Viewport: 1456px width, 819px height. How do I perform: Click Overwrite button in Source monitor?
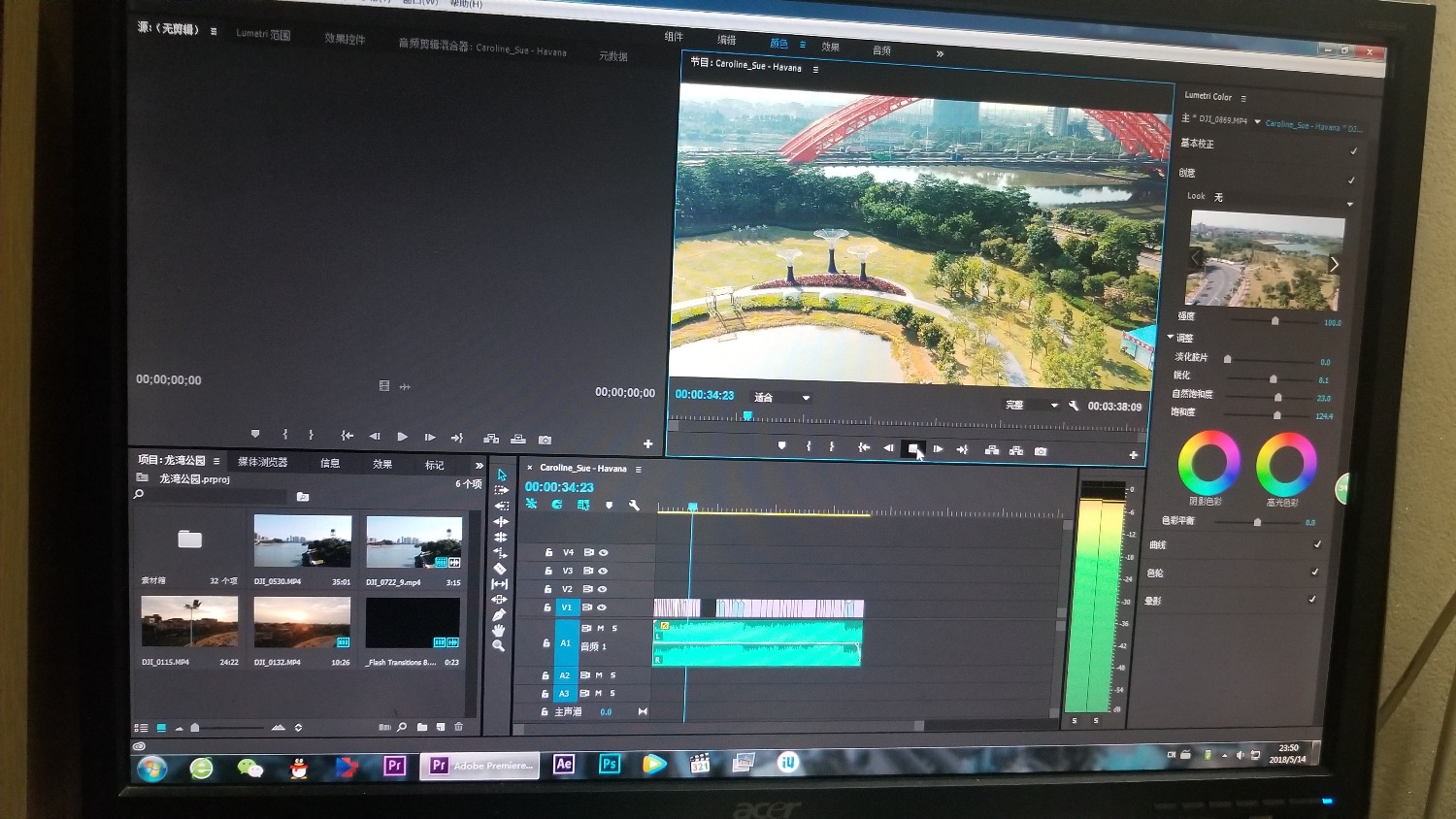point(518,439)
